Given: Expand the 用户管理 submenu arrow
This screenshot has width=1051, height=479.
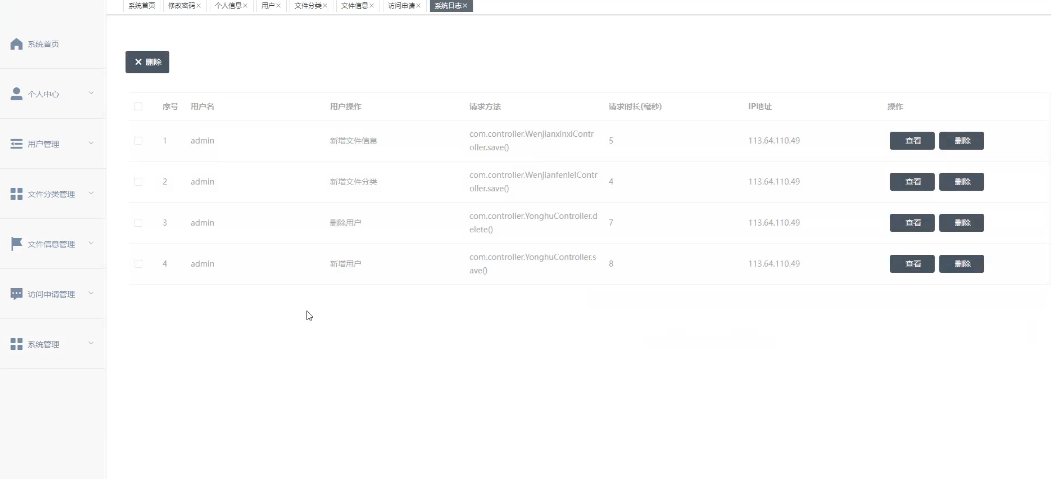Looking at the screenshot, I should 91,144.
